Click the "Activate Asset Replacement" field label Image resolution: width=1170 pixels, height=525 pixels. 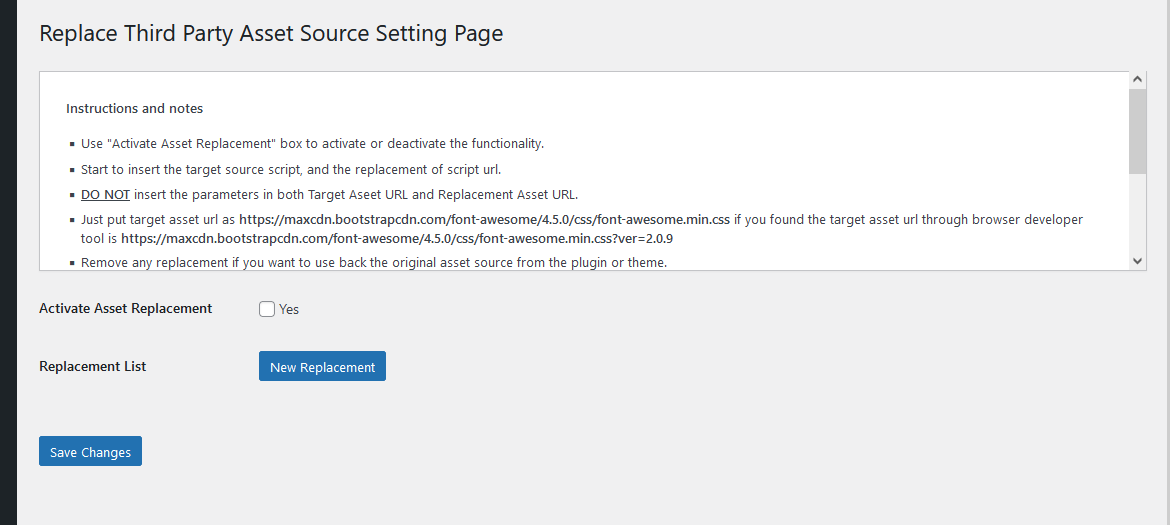[125, 308]
